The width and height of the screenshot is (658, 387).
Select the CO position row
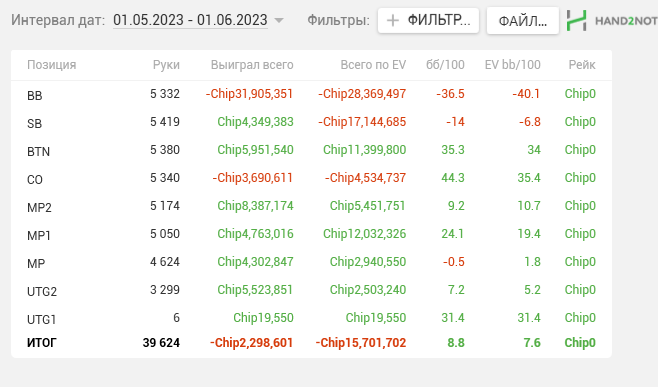(311, 178)
